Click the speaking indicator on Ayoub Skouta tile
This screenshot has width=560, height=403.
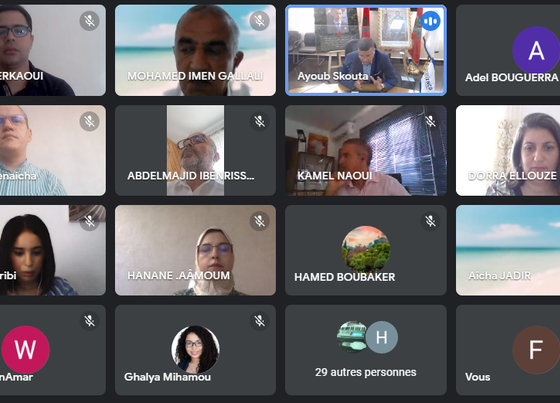pyautogui.click(x=430, y=21)
